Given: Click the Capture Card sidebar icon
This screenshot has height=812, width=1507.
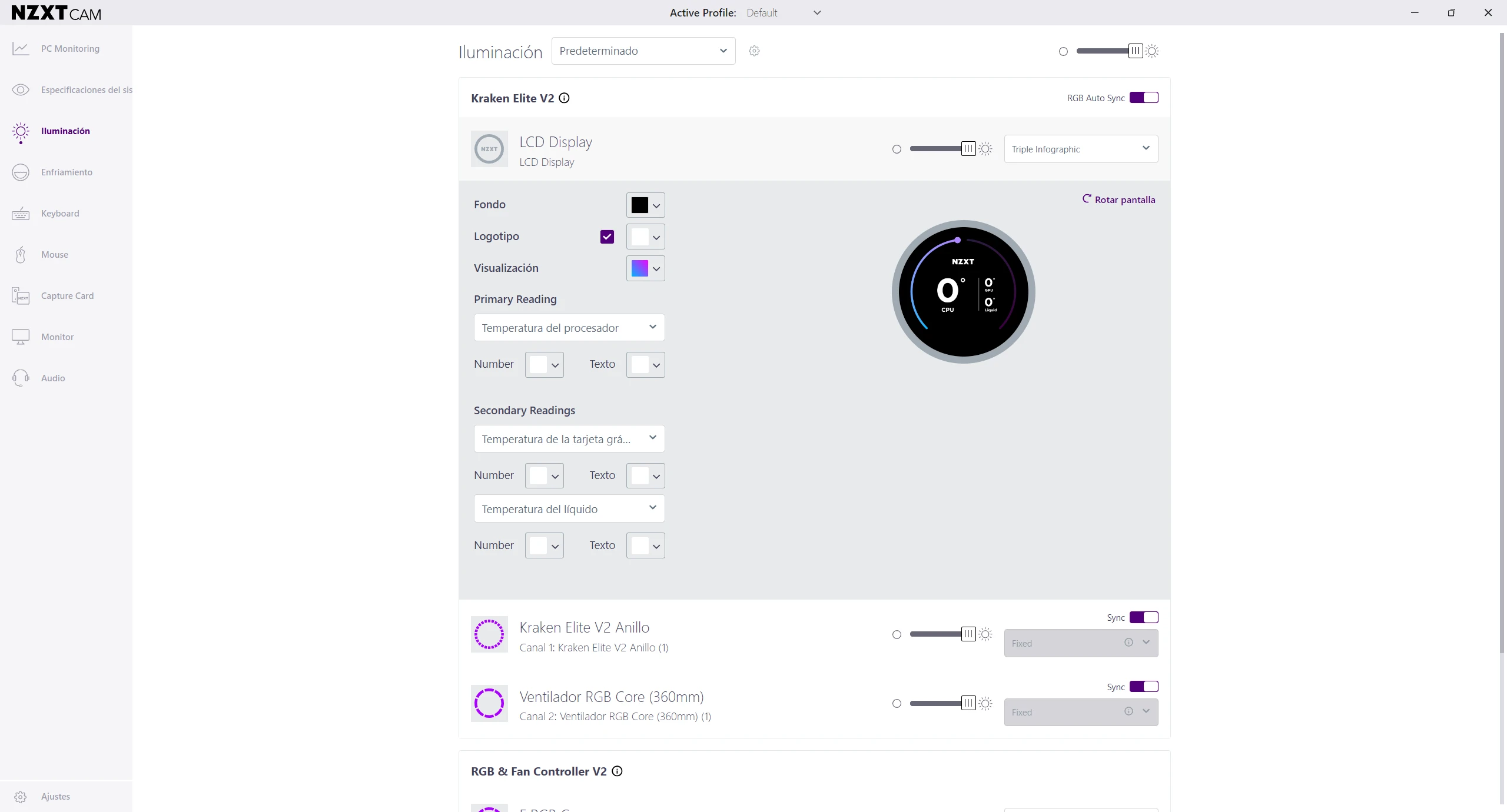Looking at the screenshot, I should coord(21,295).
